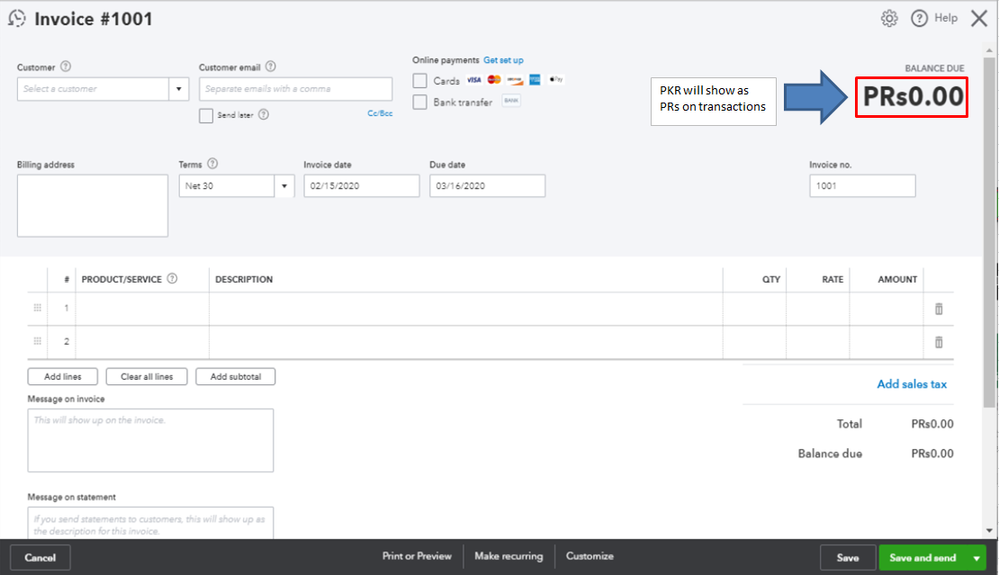
Task: Show the Terms help tooltip
Action: pyautogui.click(x=213, y=164)
